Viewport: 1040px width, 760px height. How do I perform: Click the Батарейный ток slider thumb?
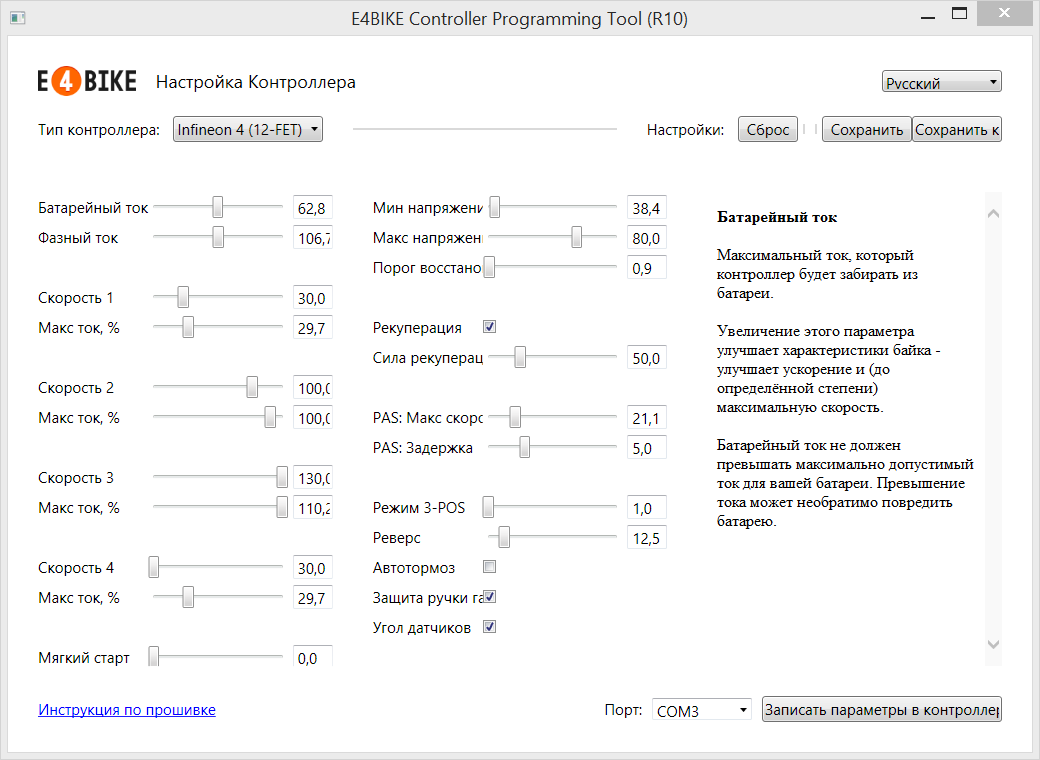coord(218,208)
